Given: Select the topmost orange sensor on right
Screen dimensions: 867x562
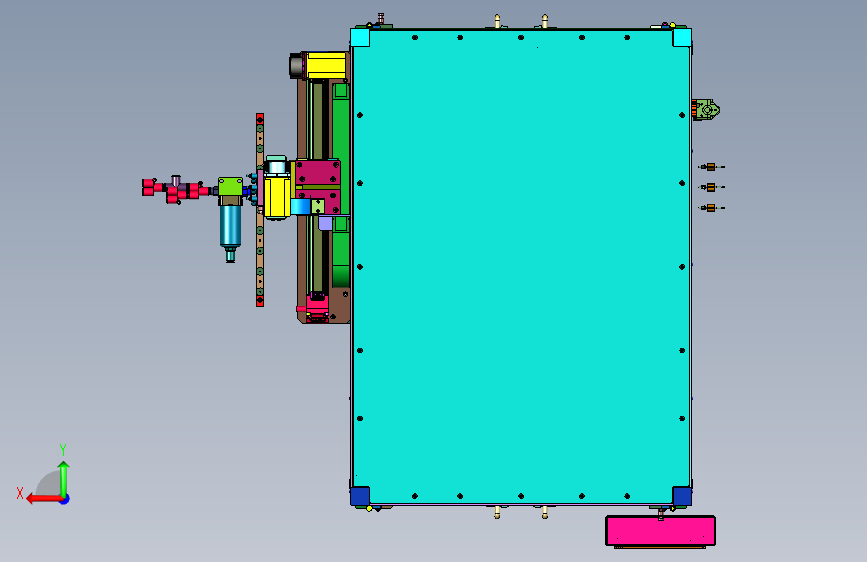Looking at the screenshot, I should pos(711,166).
